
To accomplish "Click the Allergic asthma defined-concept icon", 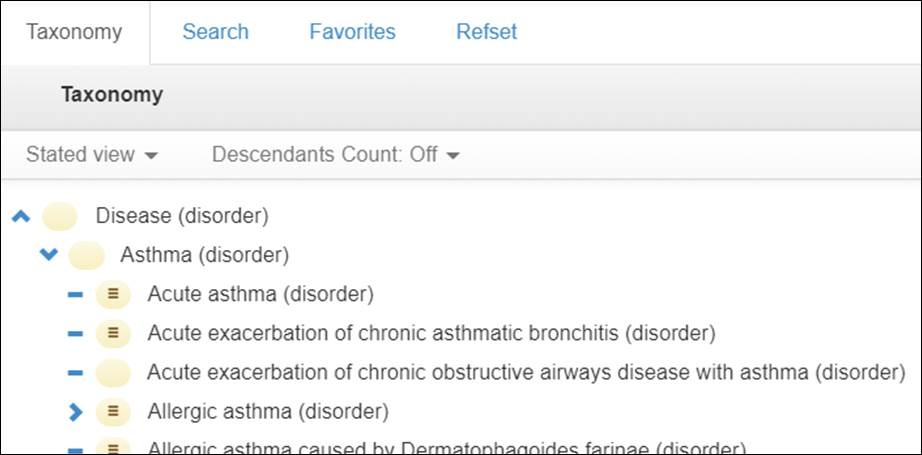I will click(x=113, y=413).
